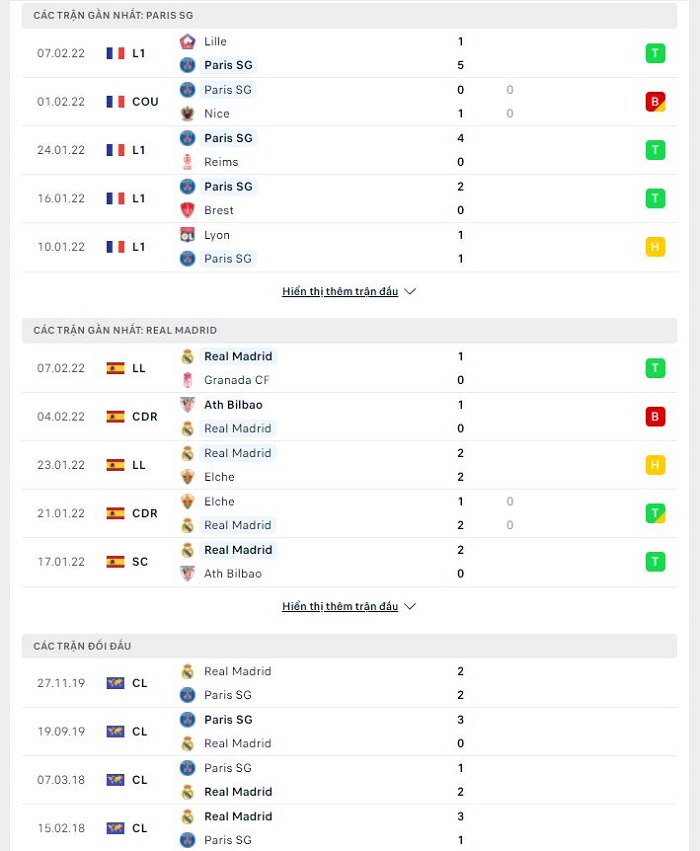The height and width of the screenshot is (851, 700).
Task: Click the Champions League icon on 19.09.19 row
Action: 115,732
